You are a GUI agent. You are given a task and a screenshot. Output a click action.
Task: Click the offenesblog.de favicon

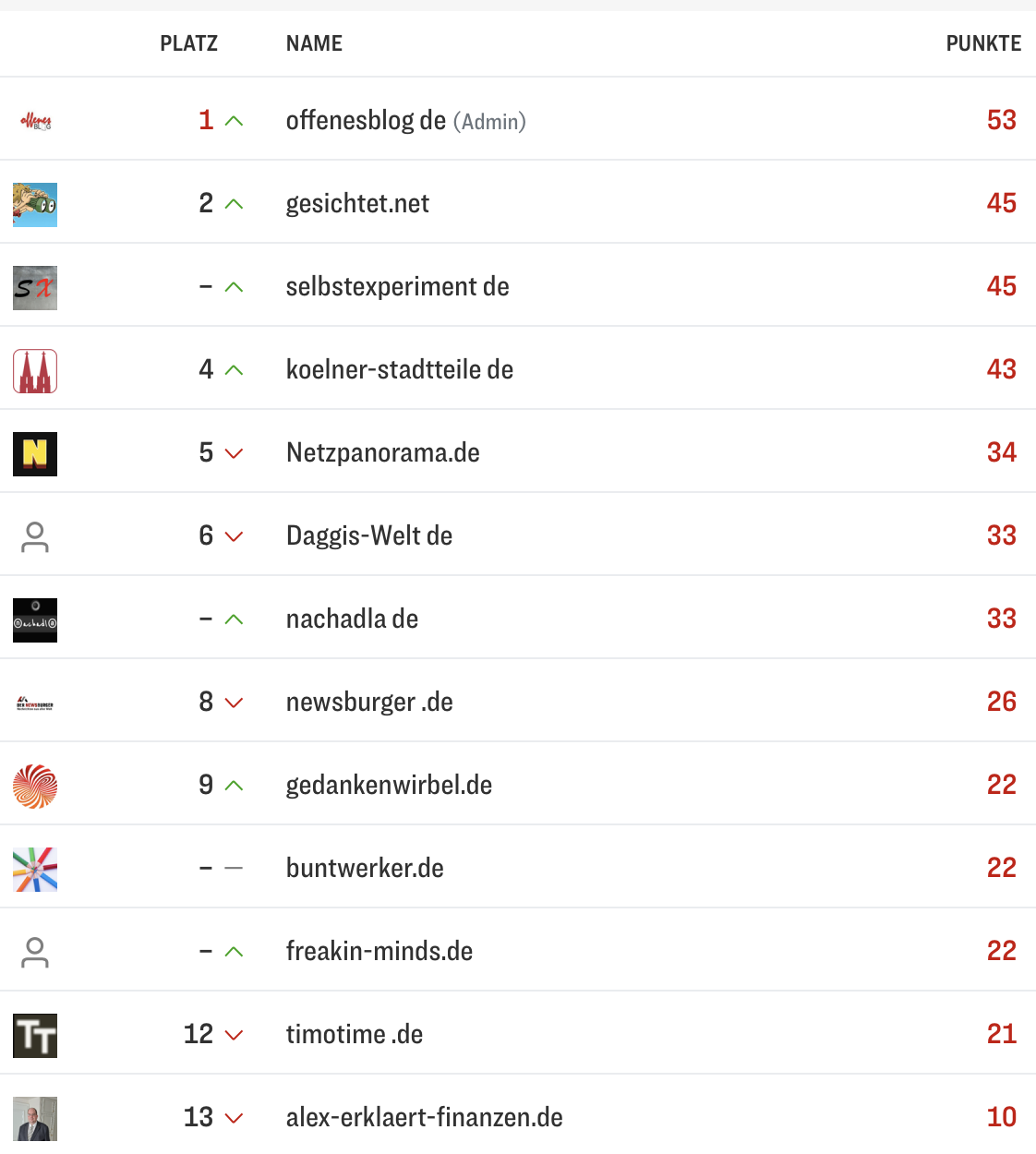[34, 121]
